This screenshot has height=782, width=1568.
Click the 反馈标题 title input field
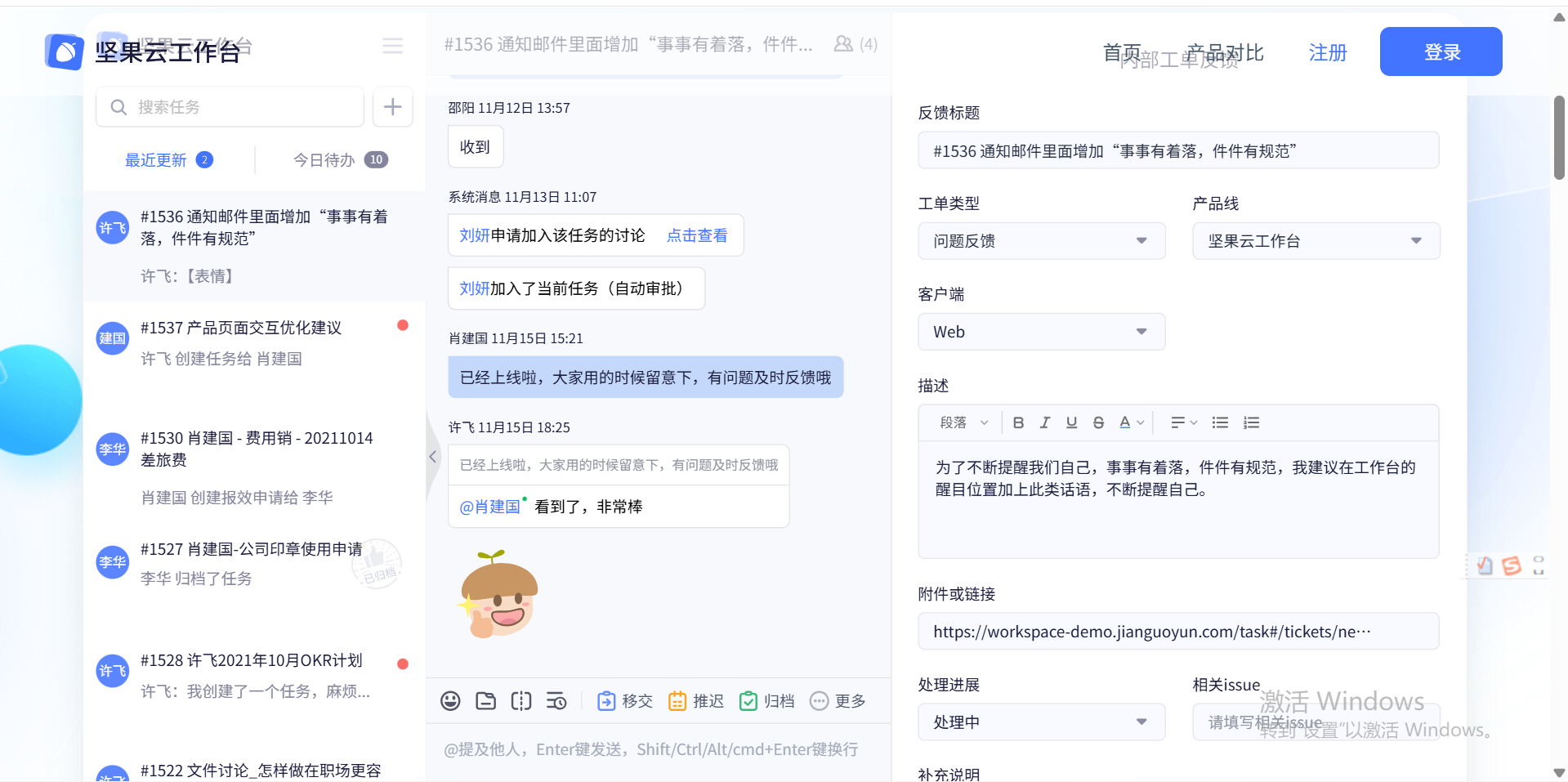(x=1178, y=150)
